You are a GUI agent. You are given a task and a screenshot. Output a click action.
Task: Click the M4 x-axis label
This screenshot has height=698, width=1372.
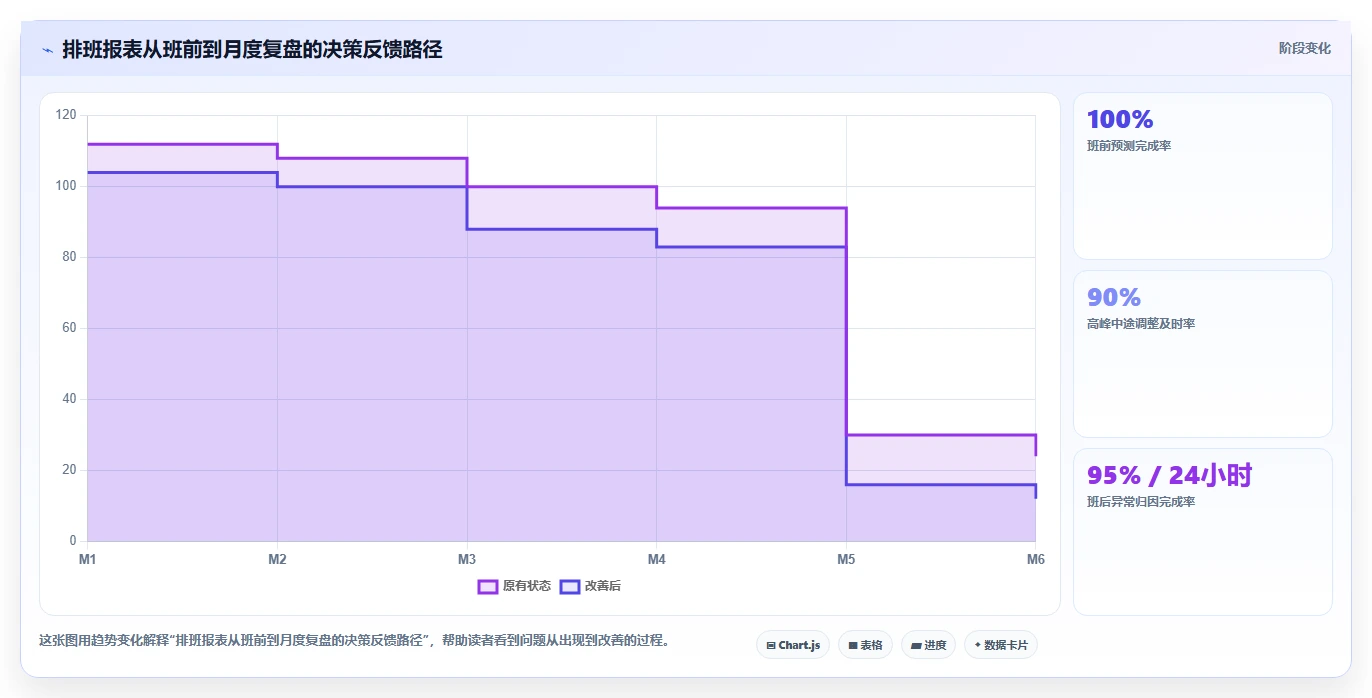(656, 559)
